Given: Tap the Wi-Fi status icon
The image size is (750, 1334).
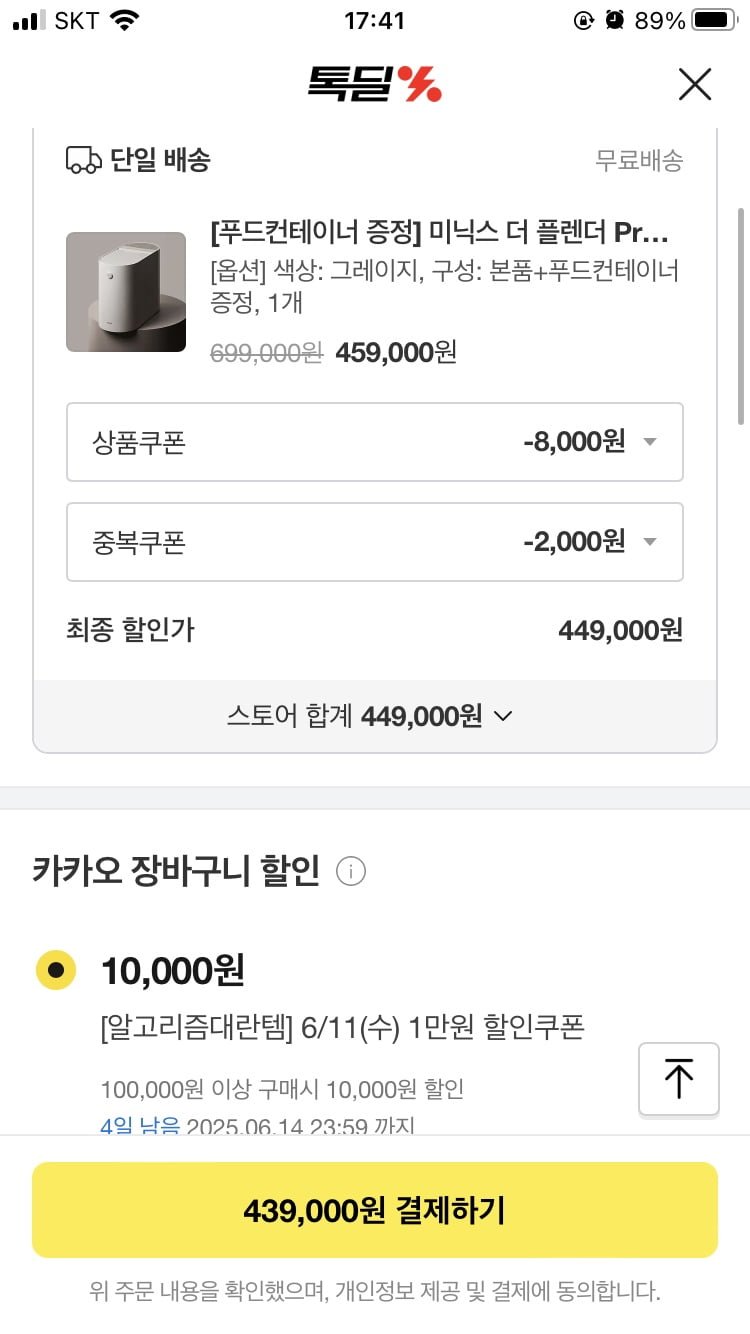Looking at the screenshot, I should click(x=124, y=21).
